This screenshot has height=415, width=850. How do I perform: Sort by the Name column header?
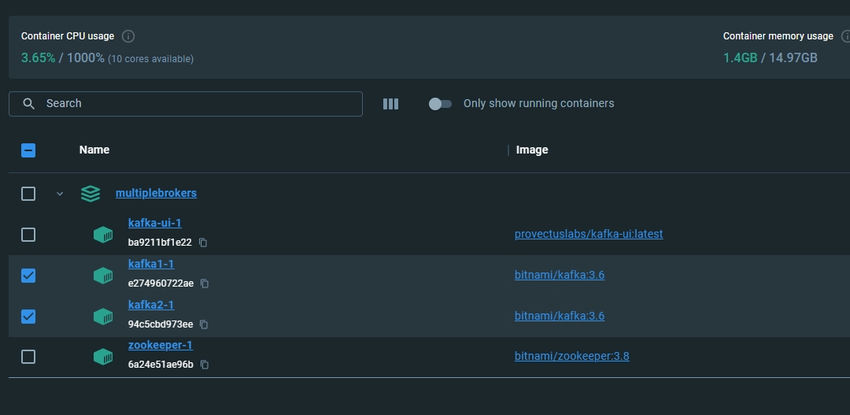(94, 150)
